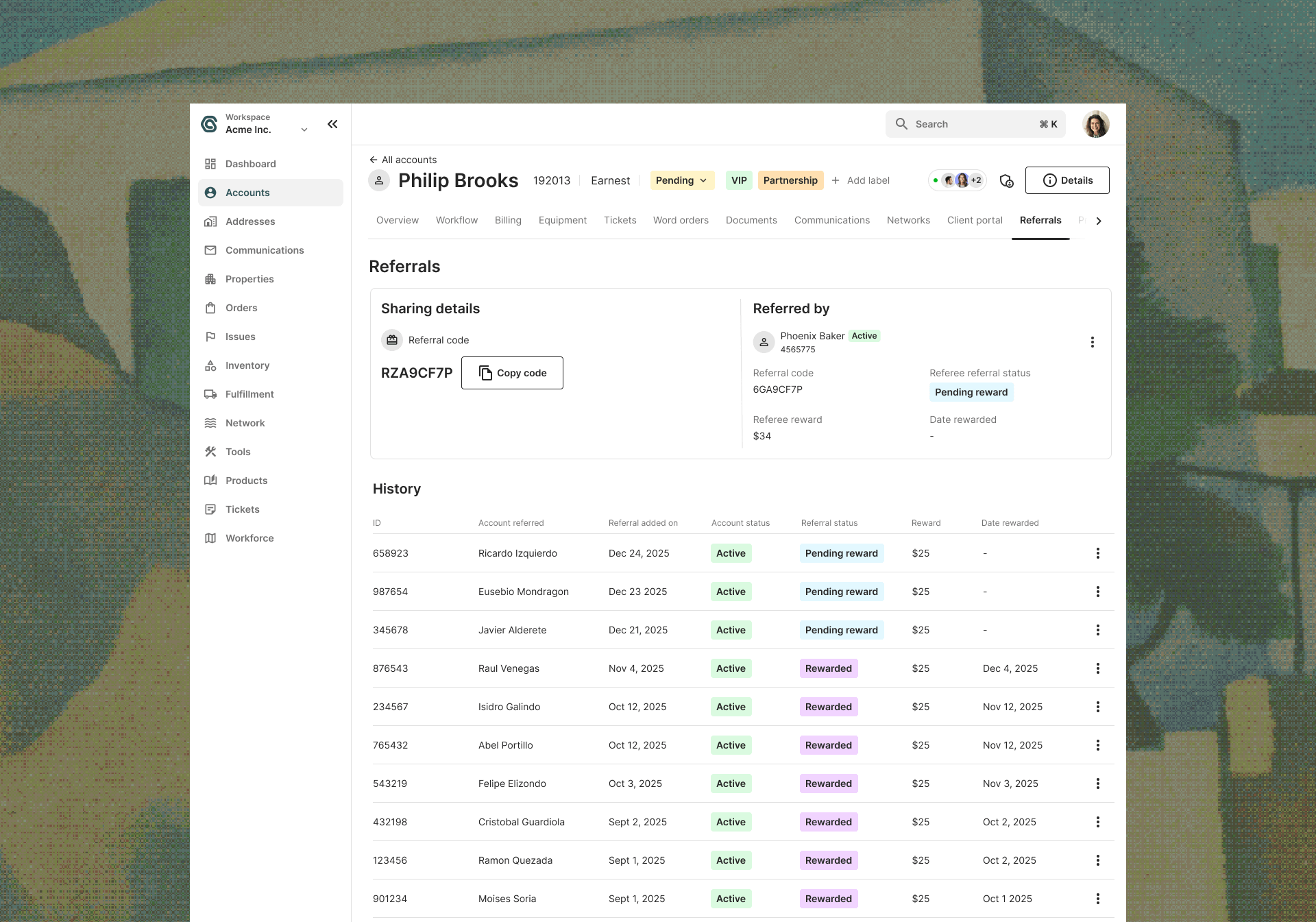This screenshot has width=1316, height=922.
Task: Click the Network sidebar item
Action: coord(245,423)
